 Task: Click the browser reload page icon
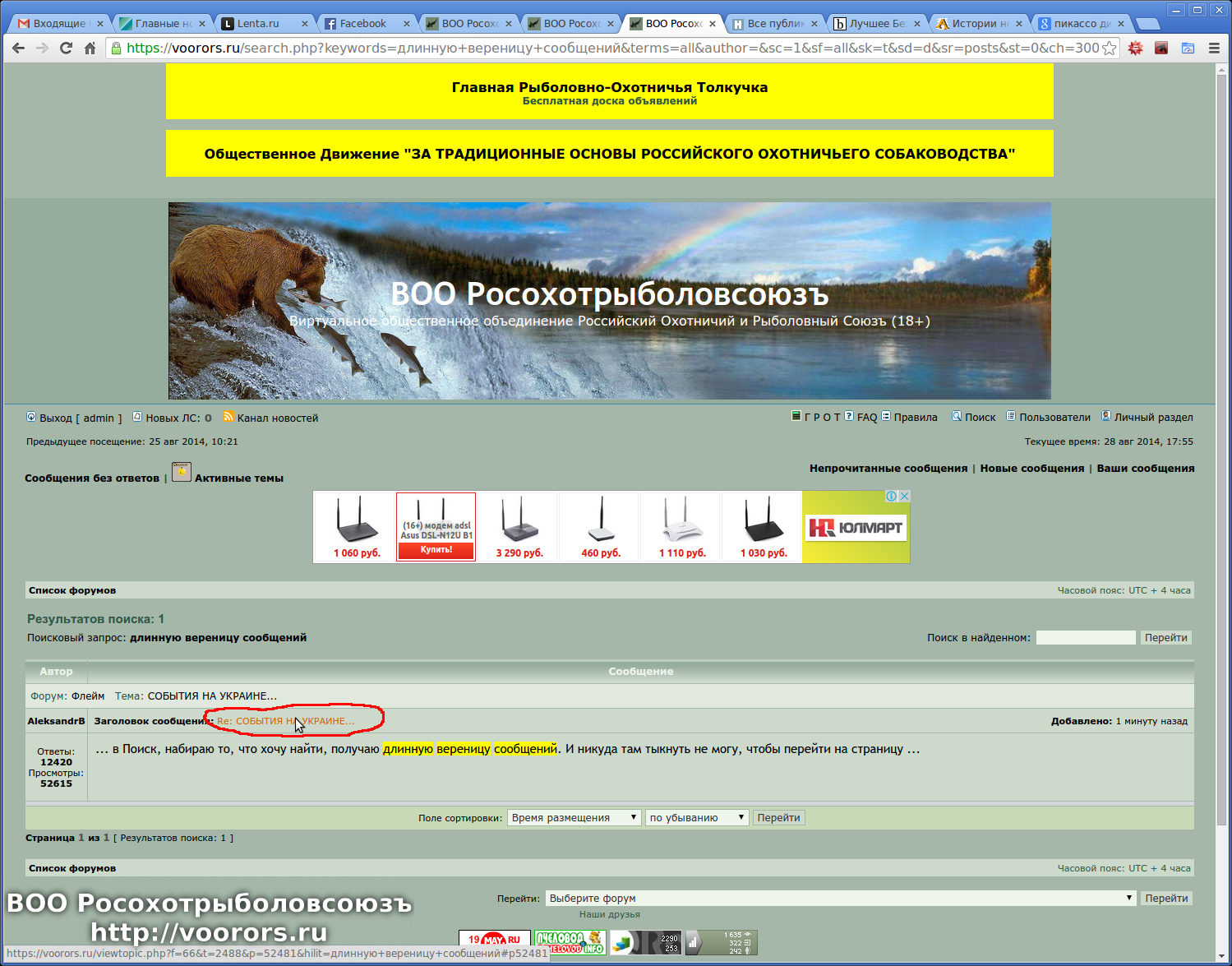click(66, 49)
